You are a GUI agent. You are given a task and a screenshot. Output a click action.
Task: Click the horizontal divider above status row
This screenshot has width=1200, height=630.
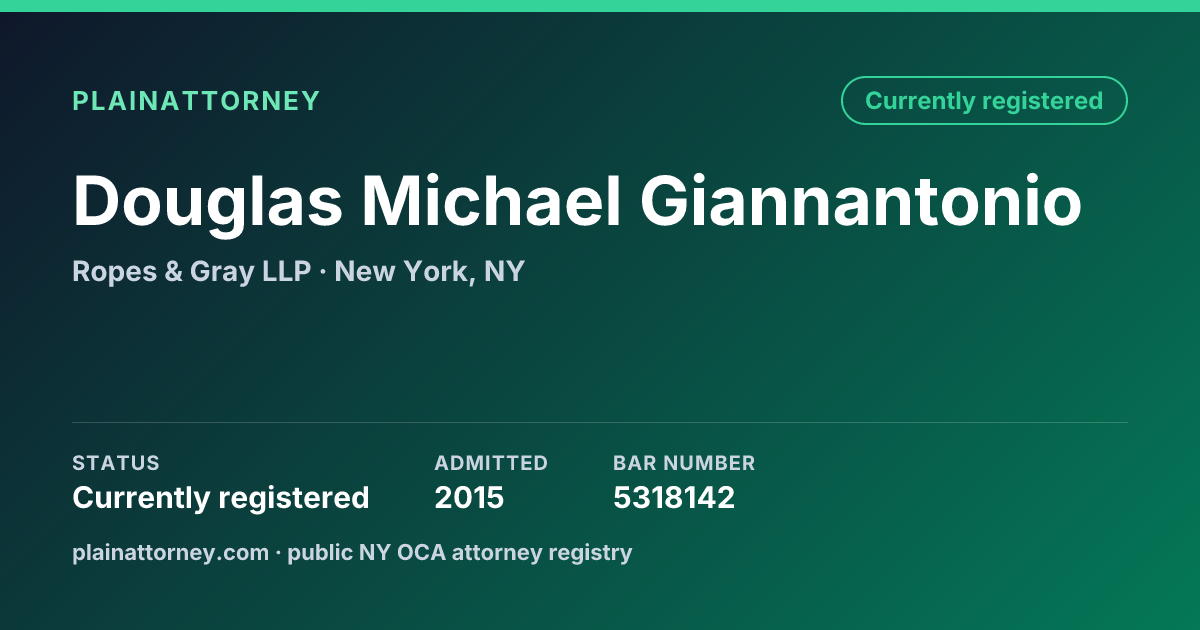600,422
